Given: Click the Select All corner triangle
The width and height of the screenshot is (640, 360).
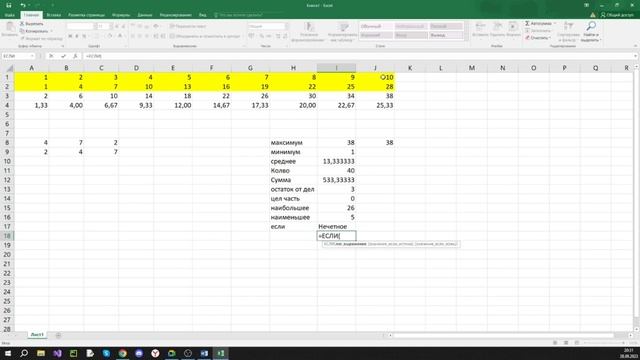Looking at the screenshot, I should [x=8, y=68].
